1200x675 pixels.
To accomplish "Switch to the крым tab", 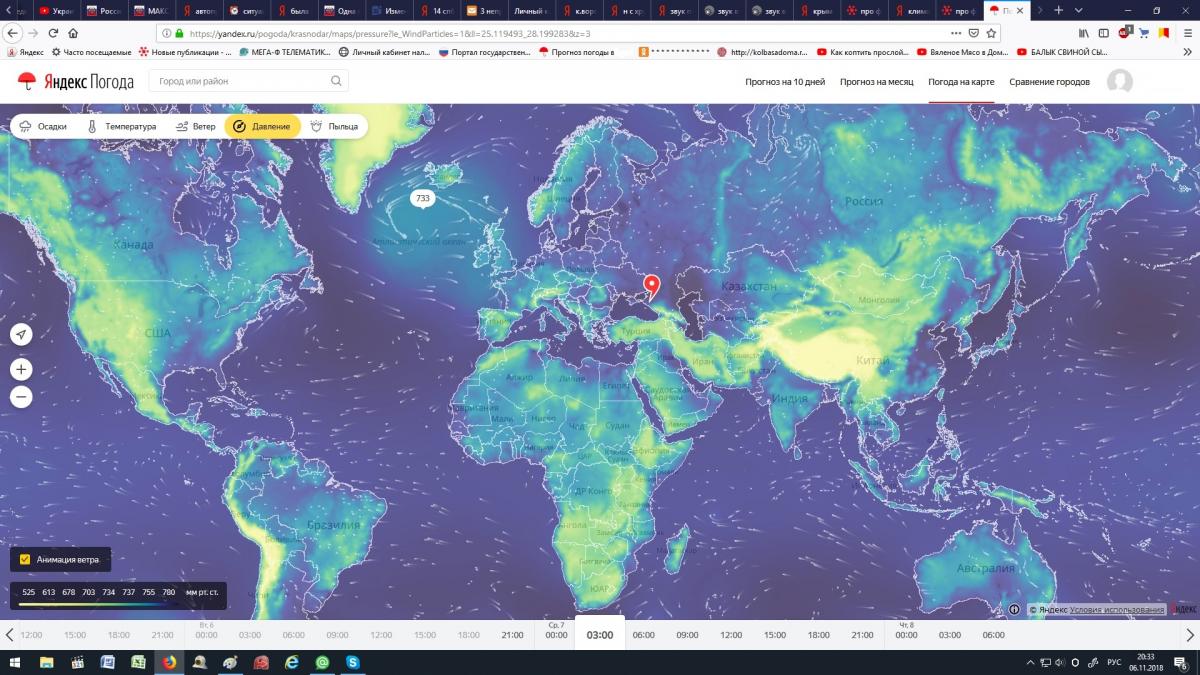I will coord(817,10).
